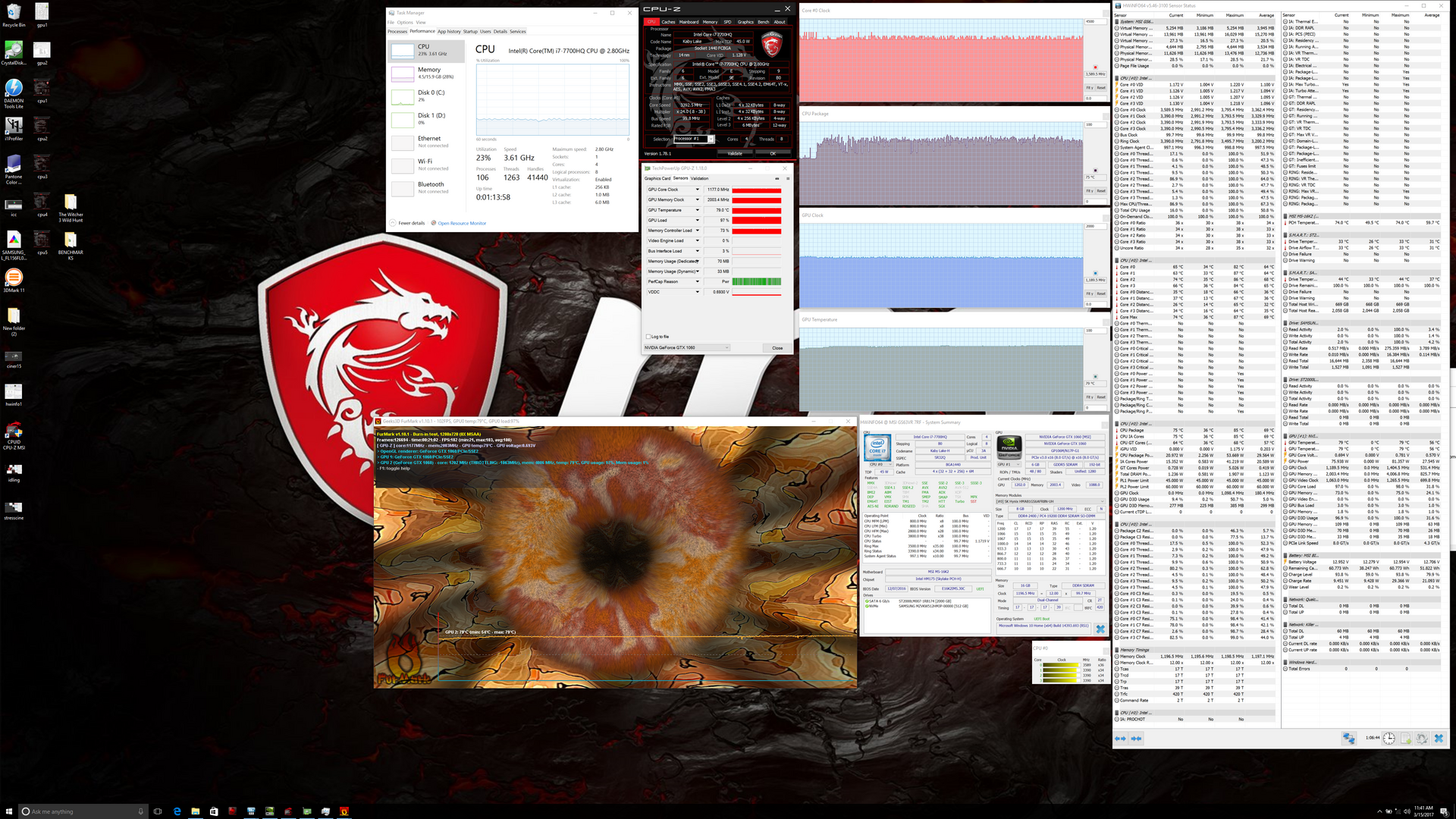Open Task Manager Processes tab
Viewport: 1456px width, 819px height.
point(397,31)
